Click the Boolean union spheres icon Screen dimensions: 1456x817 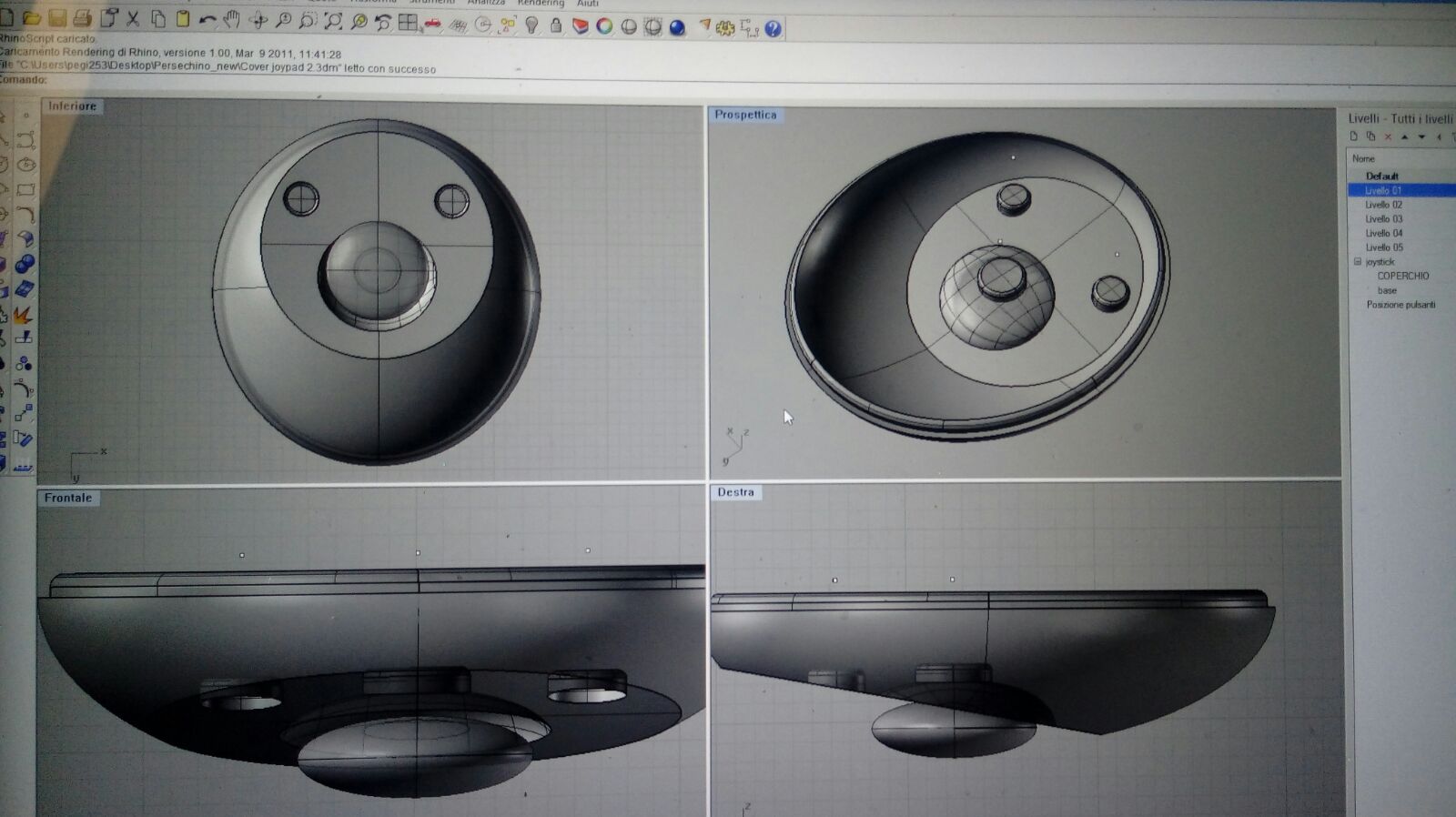(25, 264)
